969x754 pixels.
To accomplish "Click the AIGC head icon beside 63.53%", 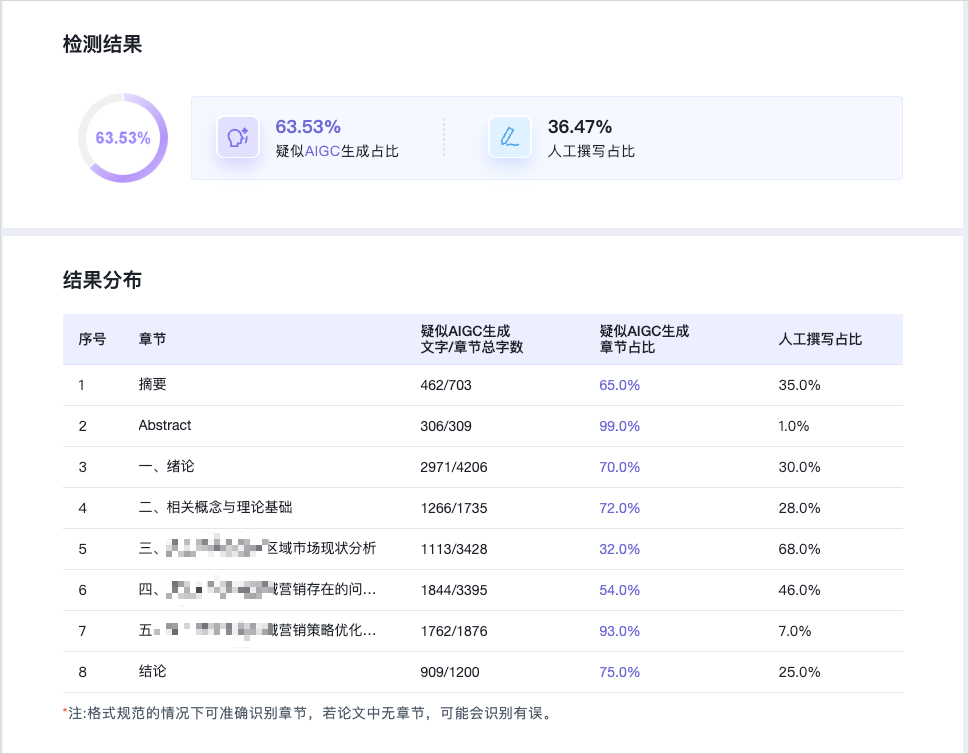I will click(x=238, y=137).
